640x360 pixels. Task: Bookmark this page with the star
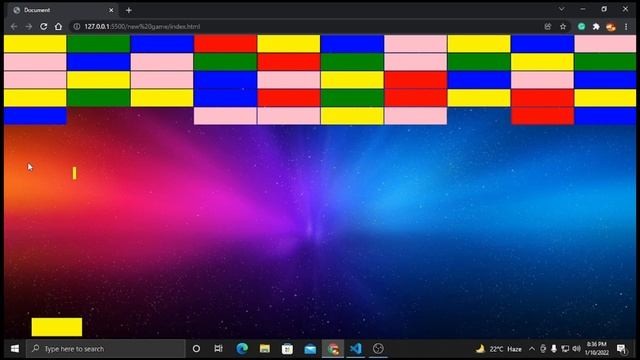(563, 27)
